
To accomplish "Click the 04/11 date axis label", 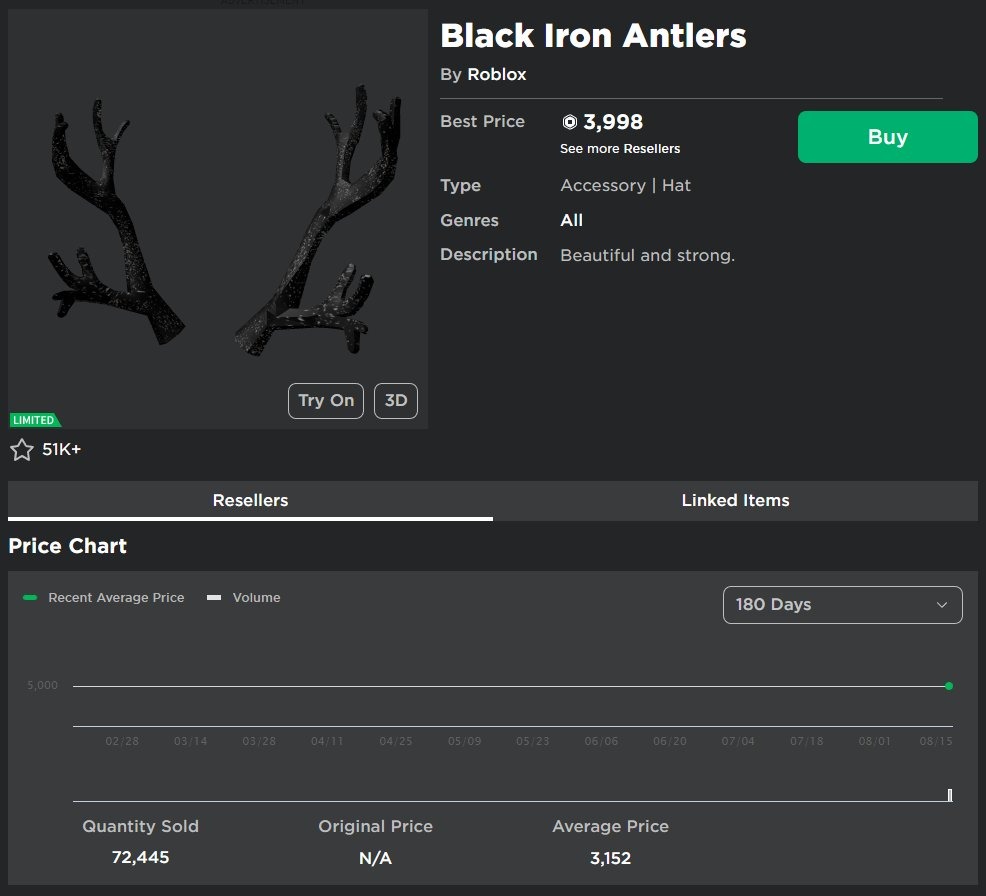I will [x=327, y=741].
